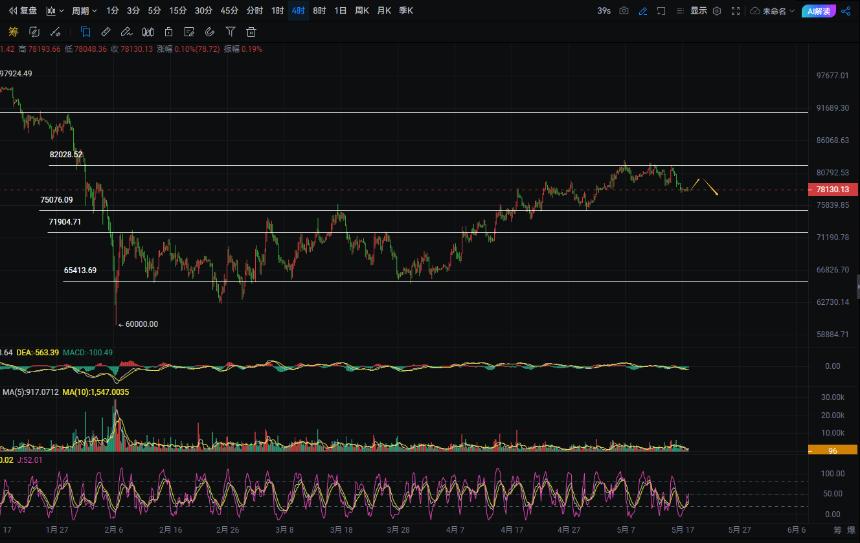
Task: Open the 复盘 replay mode
Action: (23, 10)
